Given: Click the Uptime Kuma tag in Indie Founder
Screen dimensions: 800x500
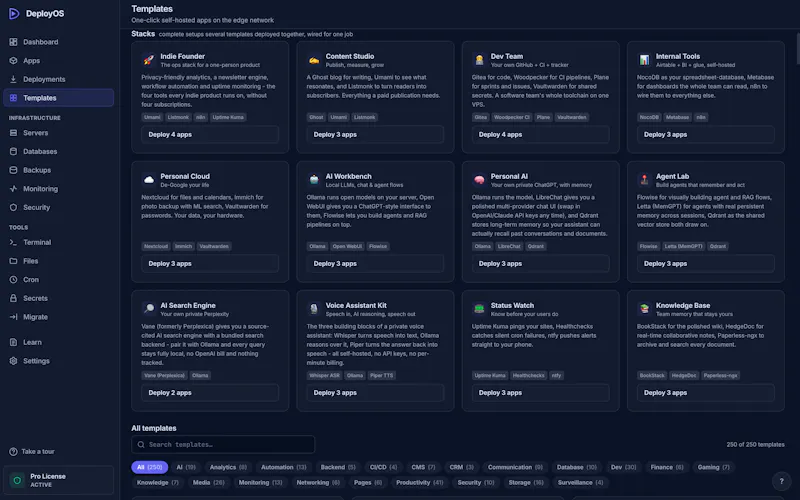Looking at the screenshot, I should [228, 117].
